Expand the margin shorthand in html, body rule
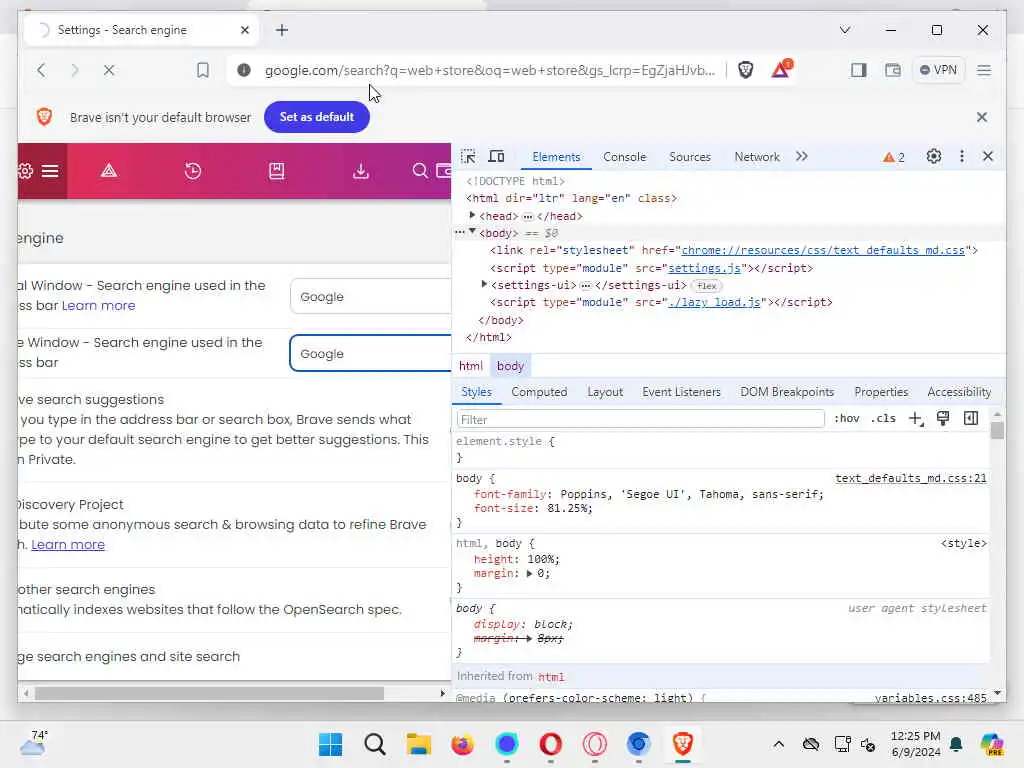The height and width of the screenshot is (768, 1024). pos(530,573)
